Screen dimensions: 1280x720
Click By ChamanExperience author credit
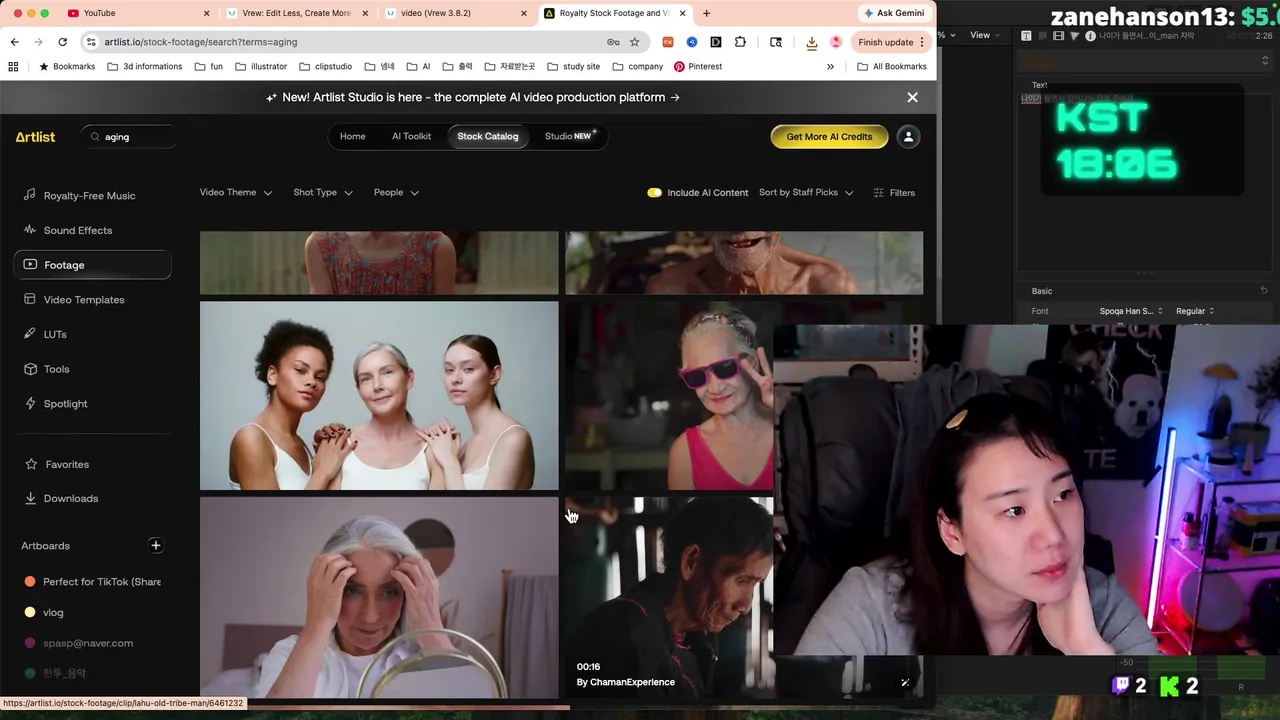pos(626,682)
